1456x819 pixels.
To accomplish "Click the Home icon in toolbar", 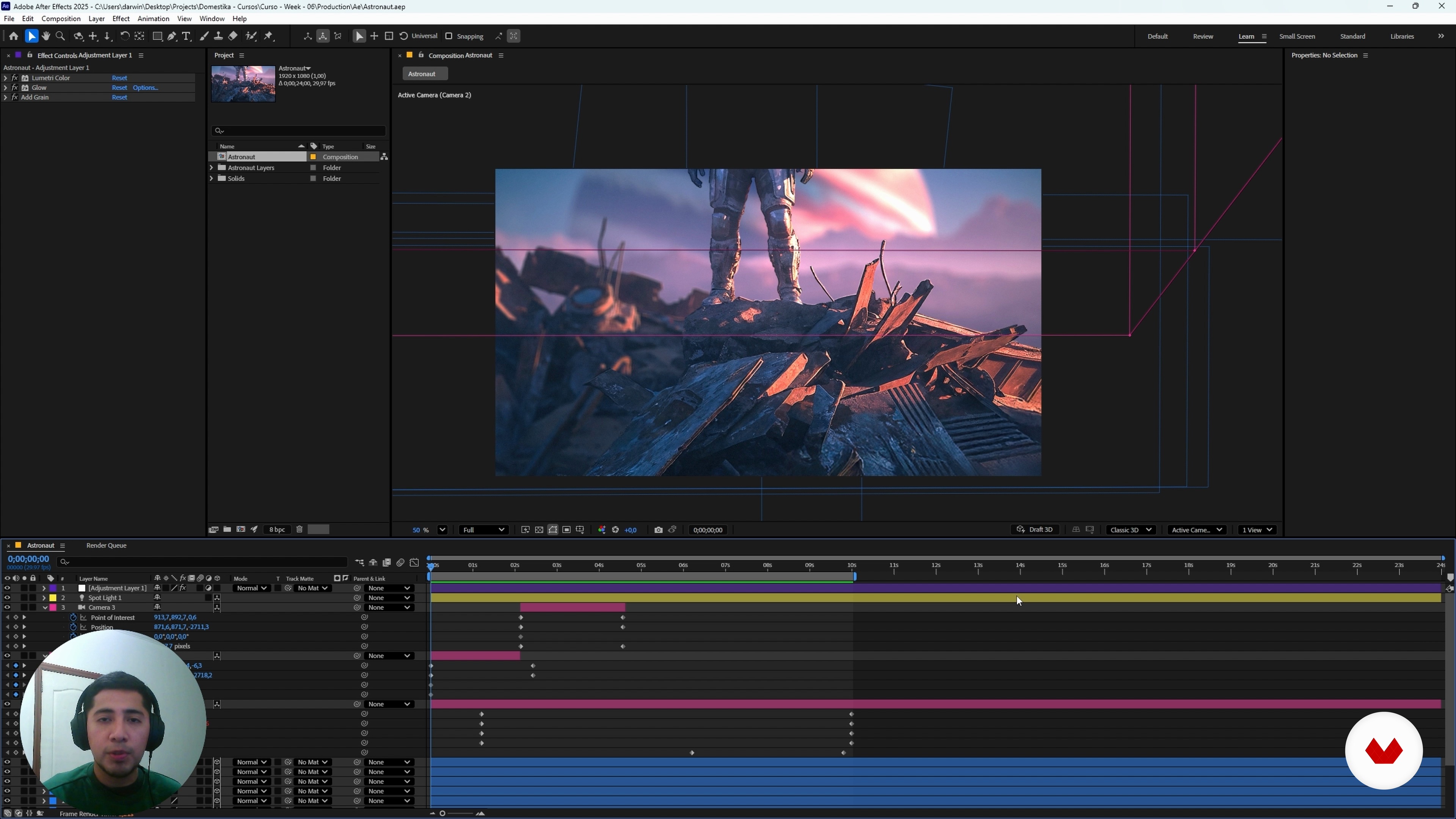I will coord(14,36).
